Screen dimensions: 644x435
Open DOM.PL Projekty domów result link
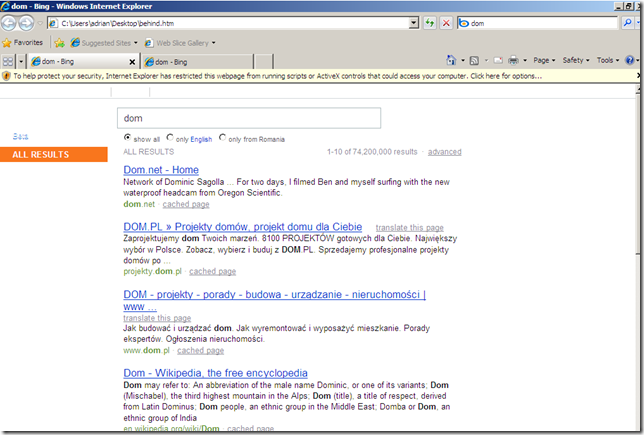coord(243,227)
